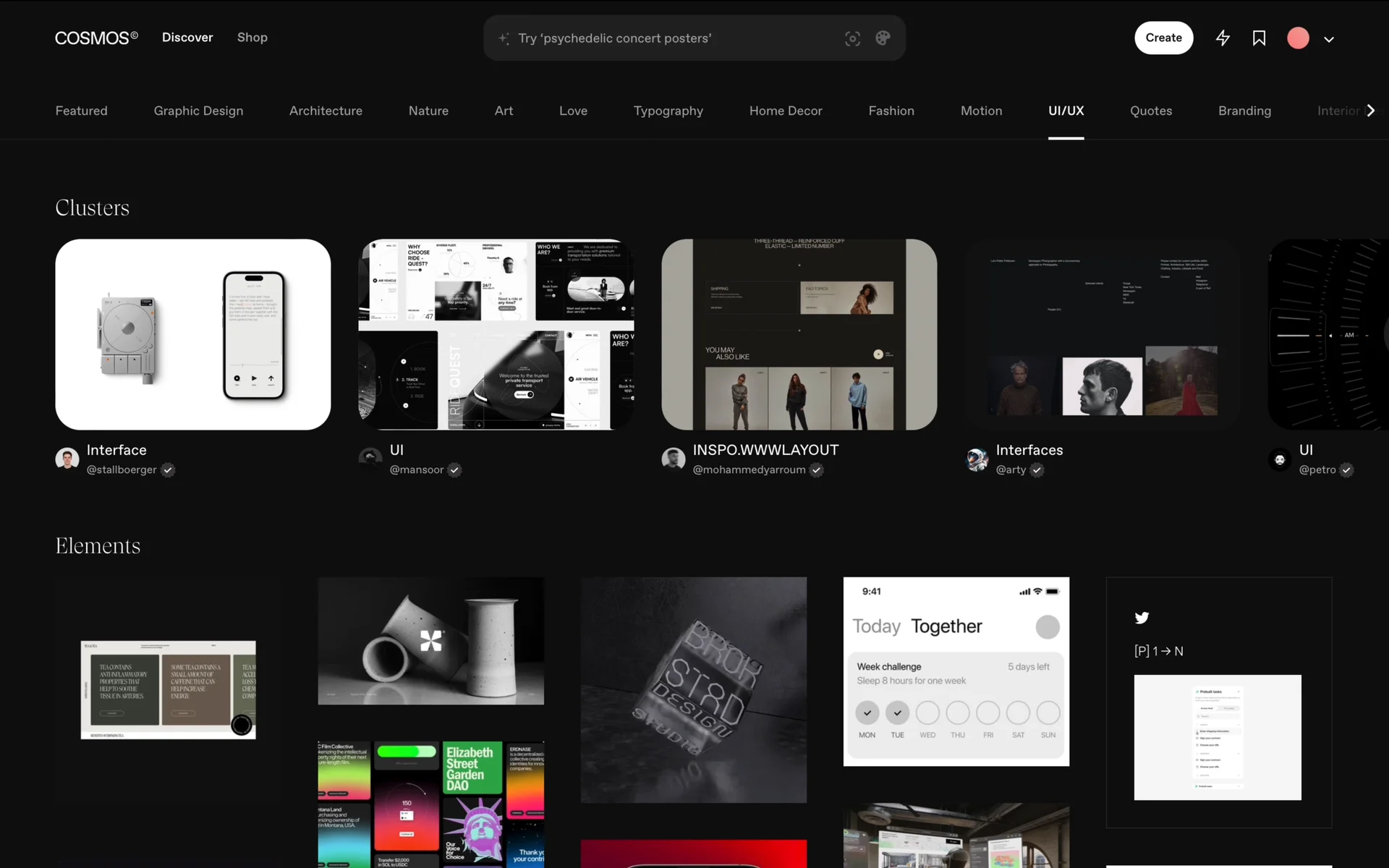Open the Shop link
The image size is (1389, 868).
252,38
